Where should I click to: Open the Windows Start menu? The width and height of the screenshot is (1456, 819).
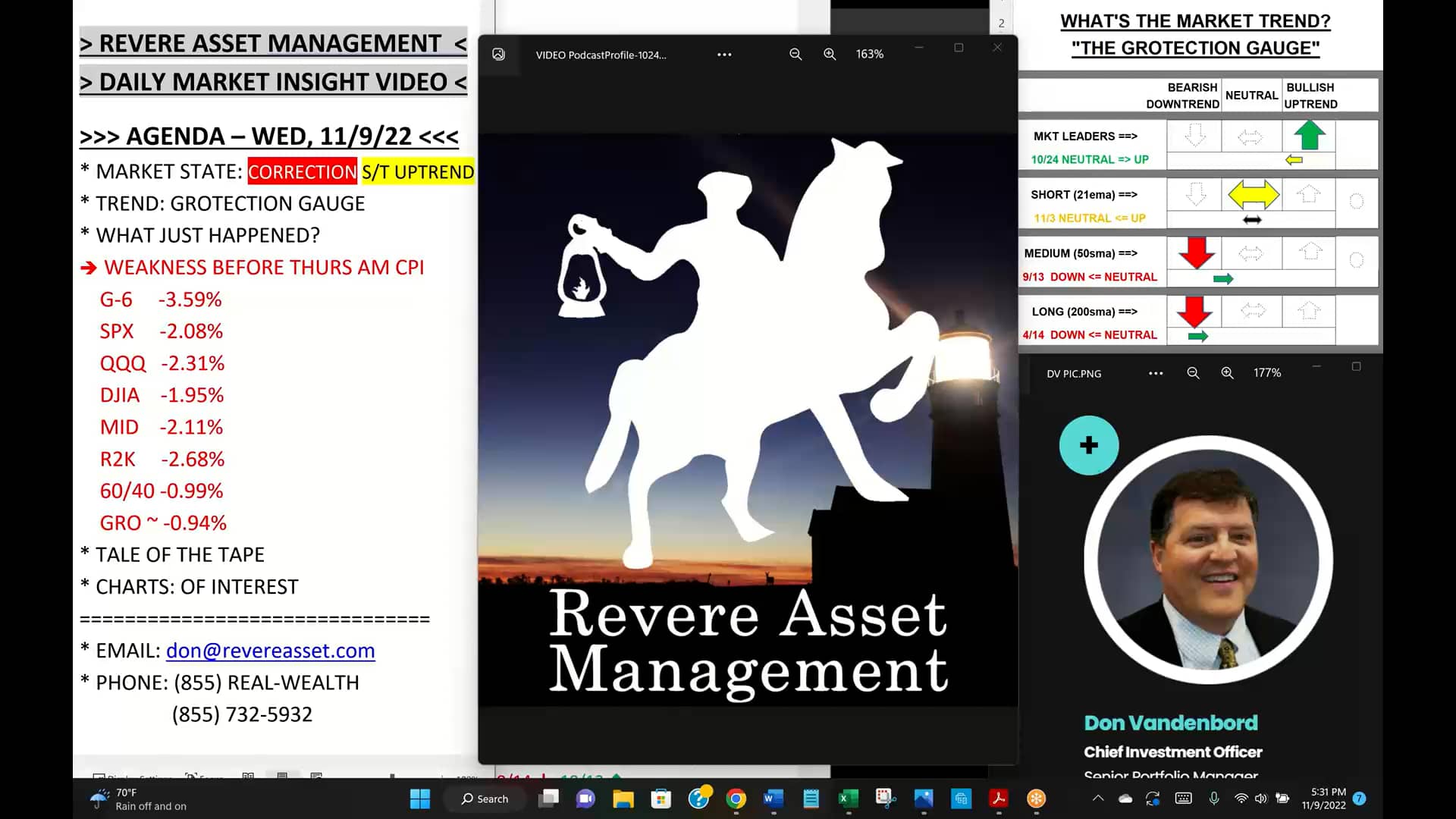click(x=419, y=799)
